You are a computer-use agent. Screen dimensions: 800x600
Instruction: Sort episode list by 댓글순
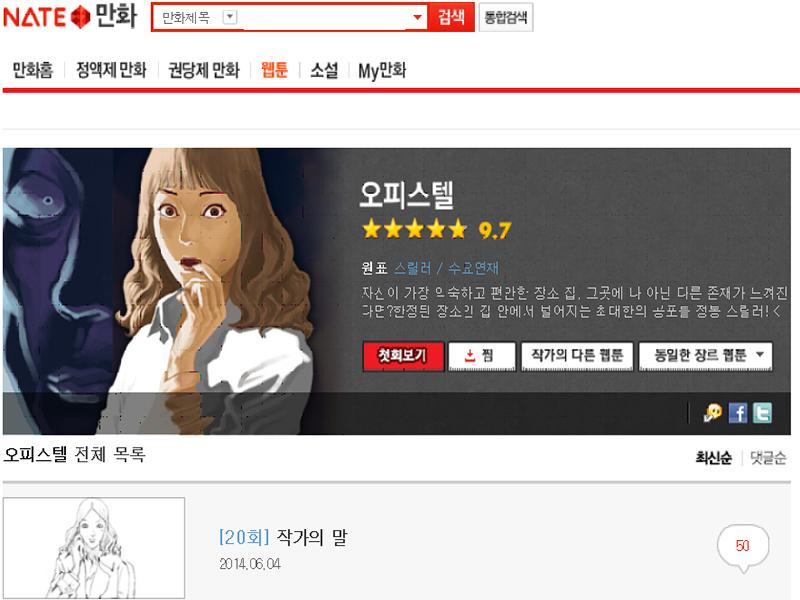(768, 458)
